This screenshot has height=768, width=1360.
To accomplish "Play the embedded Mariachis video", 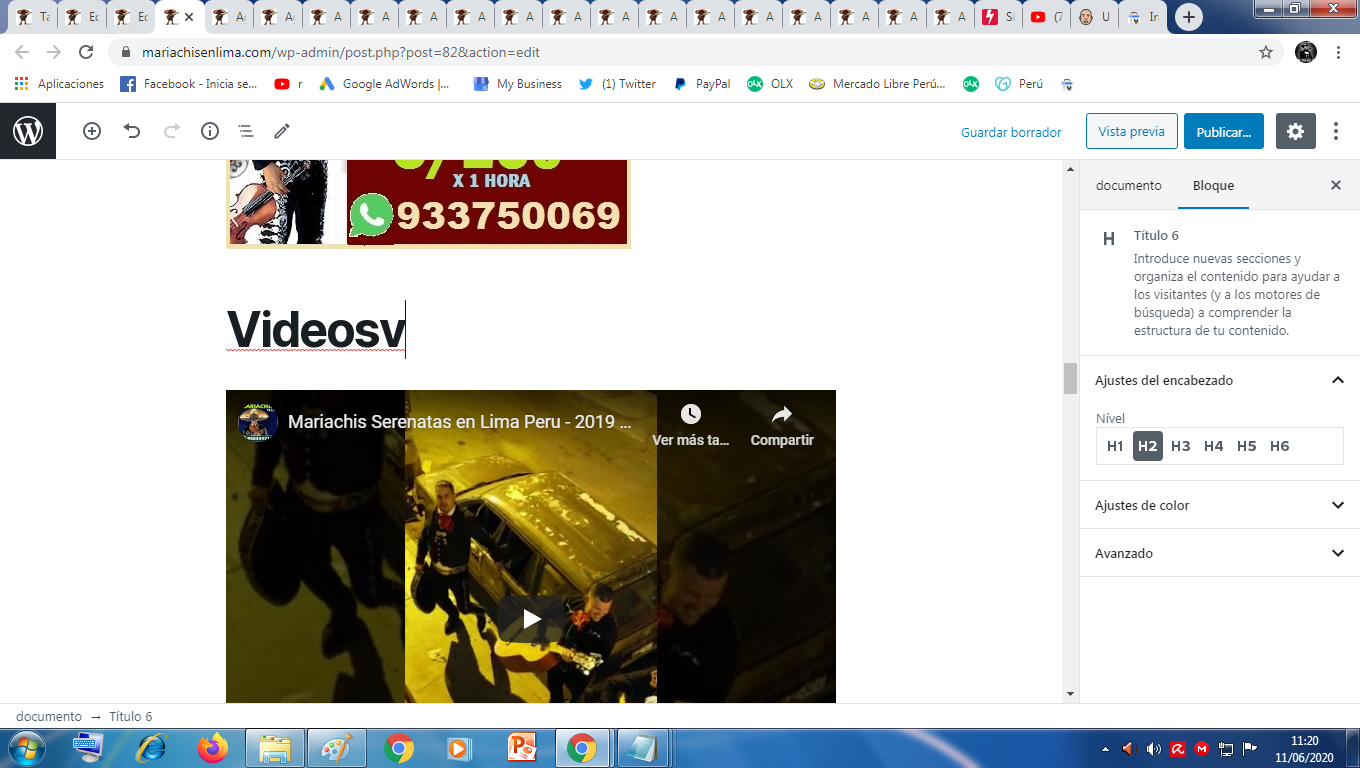I will coord(531,619).
